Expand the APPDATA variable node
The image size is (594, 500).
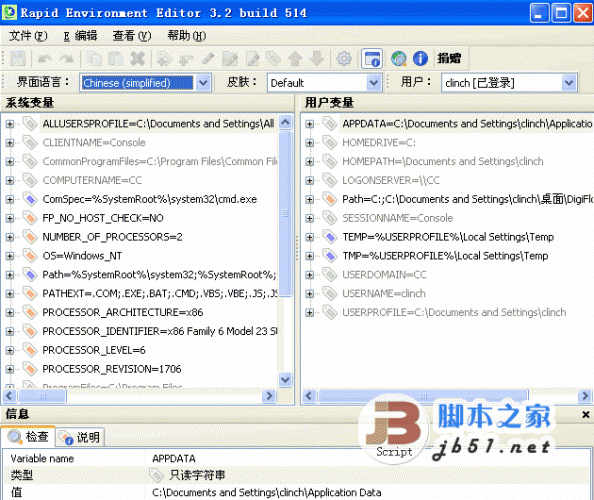[310, 124]
